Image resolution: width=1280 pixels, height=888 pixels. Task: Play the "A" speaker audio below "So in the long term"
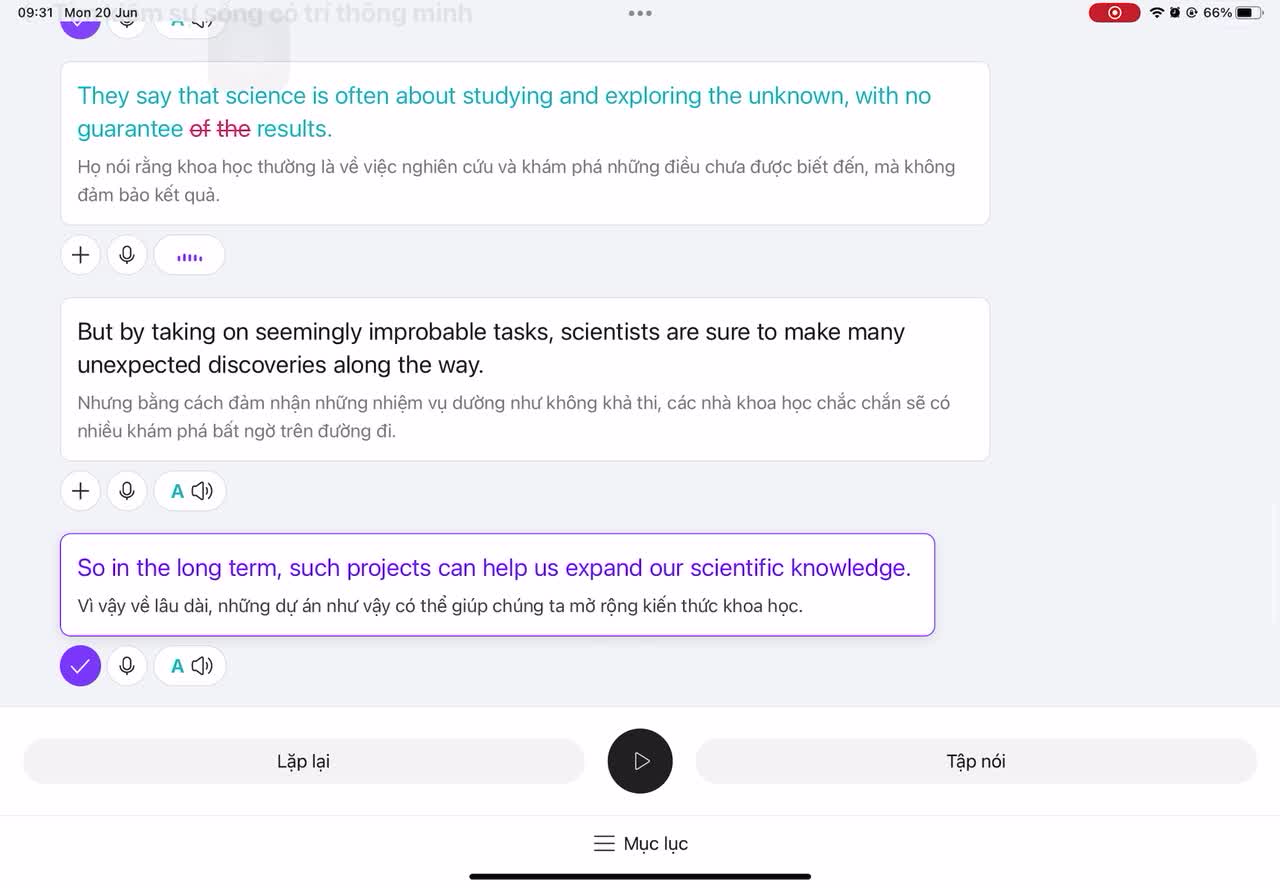pos(190,666)
